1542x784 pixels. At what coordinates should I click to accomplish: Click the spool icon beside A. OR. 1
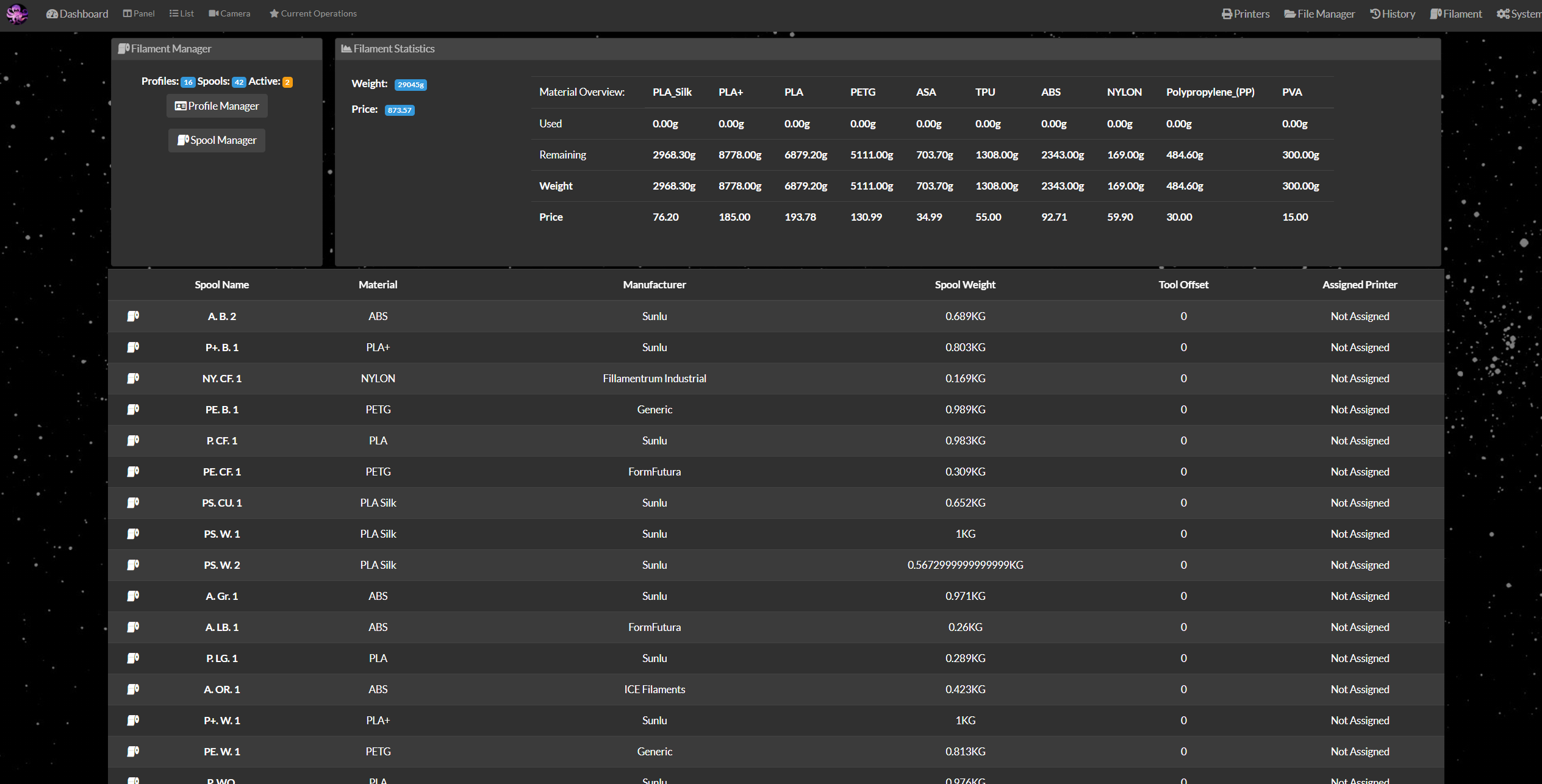133,689
